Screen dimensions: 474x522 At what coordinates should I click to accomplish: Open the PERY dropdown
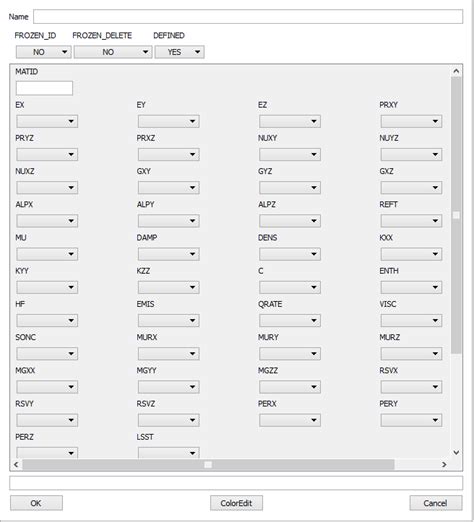click(411, 420)
